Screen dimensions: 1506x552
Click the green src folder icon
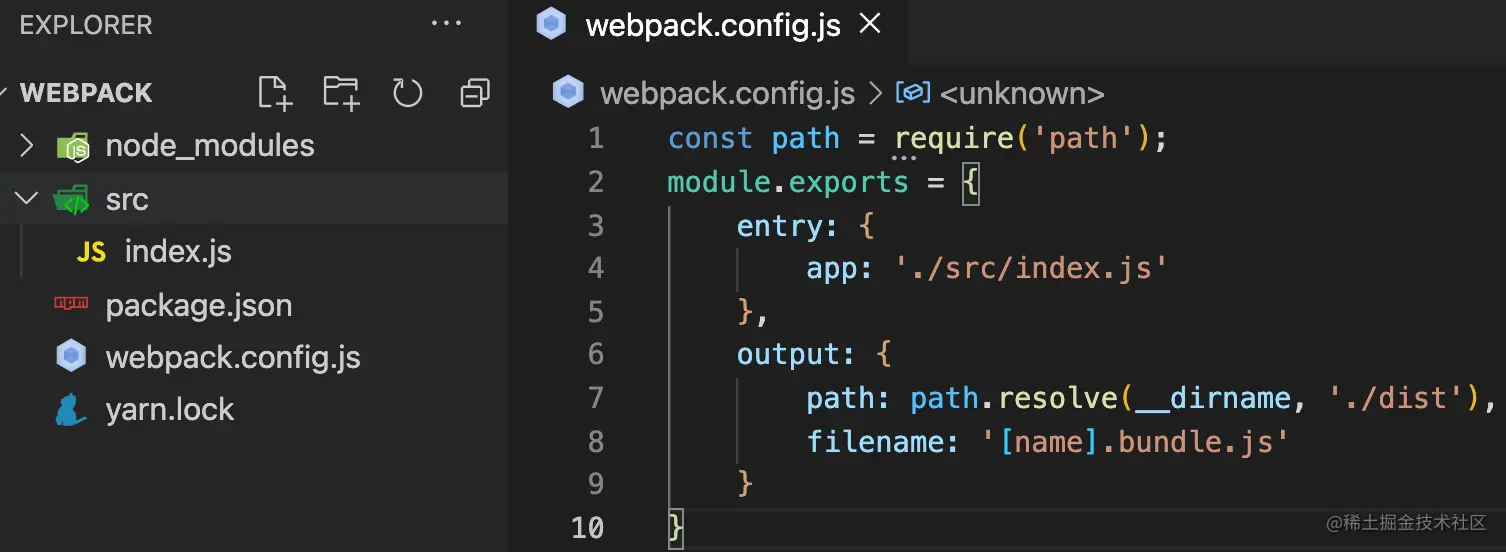pyautogui.click(x=72, y=200)
